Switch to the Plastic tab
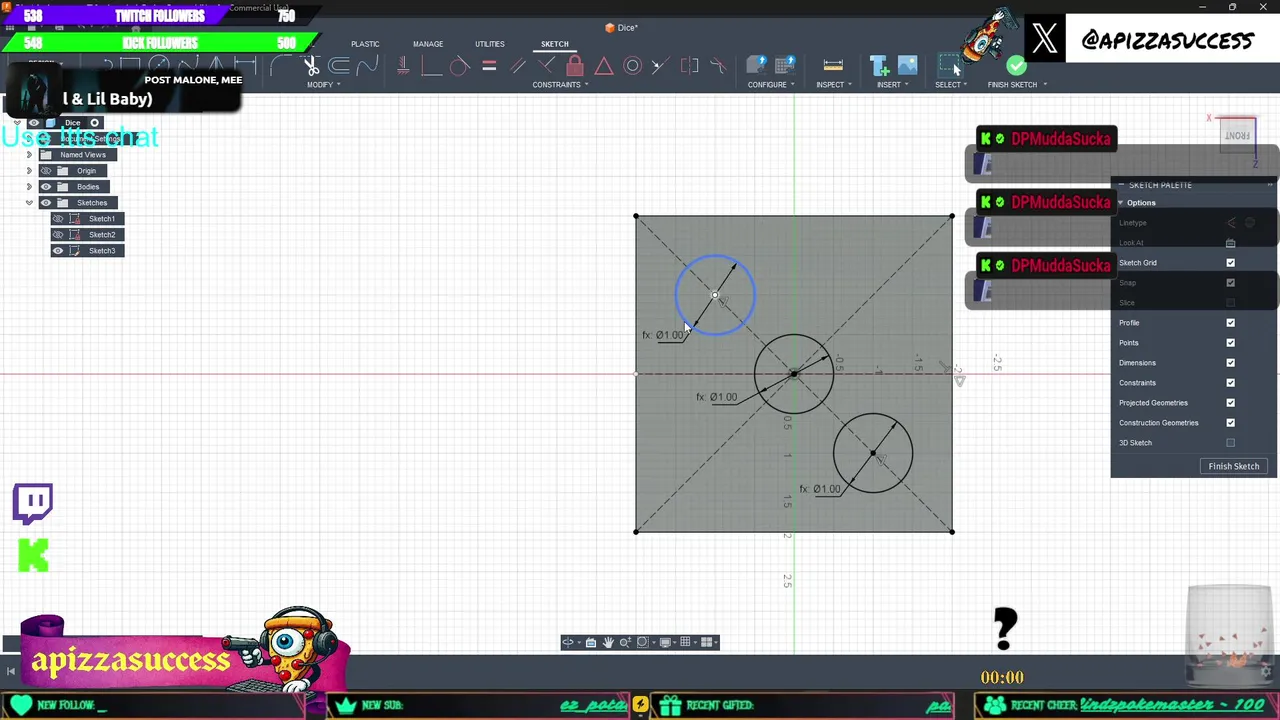1280x720 pixels. click(x=365, y=44)
